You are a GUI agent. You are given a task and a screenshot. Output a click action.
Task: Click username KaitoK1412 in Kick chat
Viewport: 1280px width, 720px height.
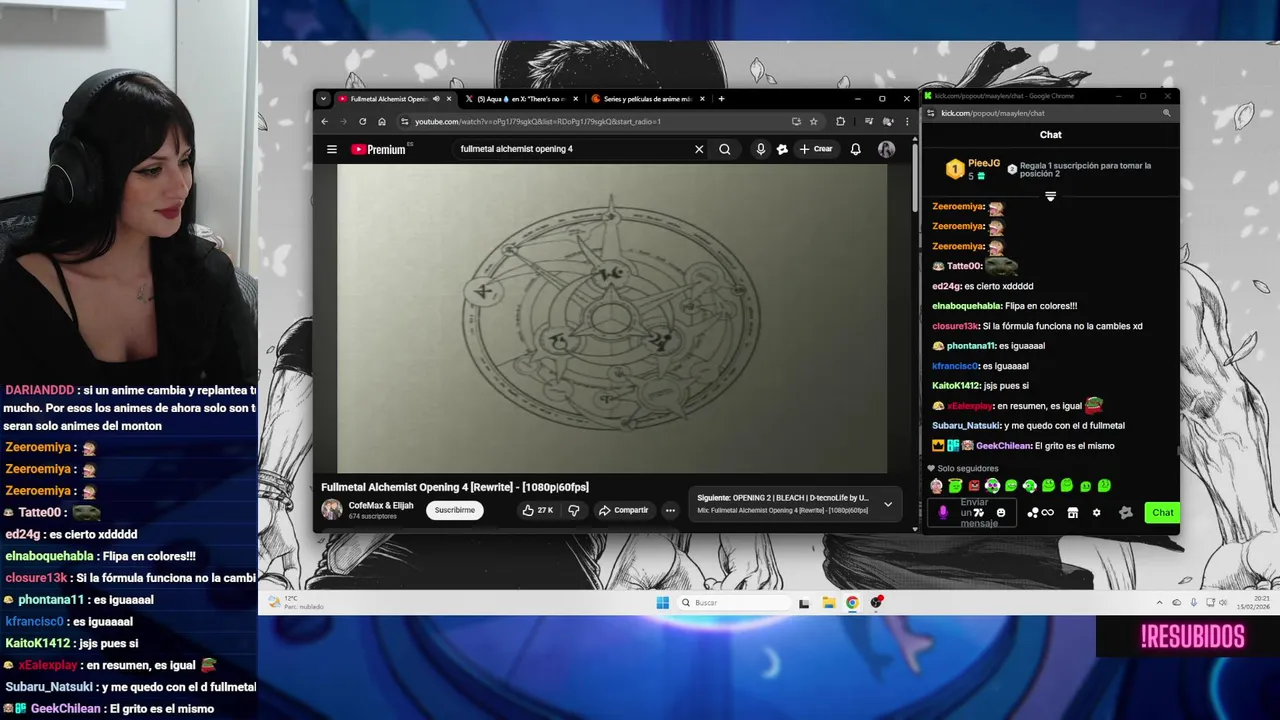(x=956, y=386)
